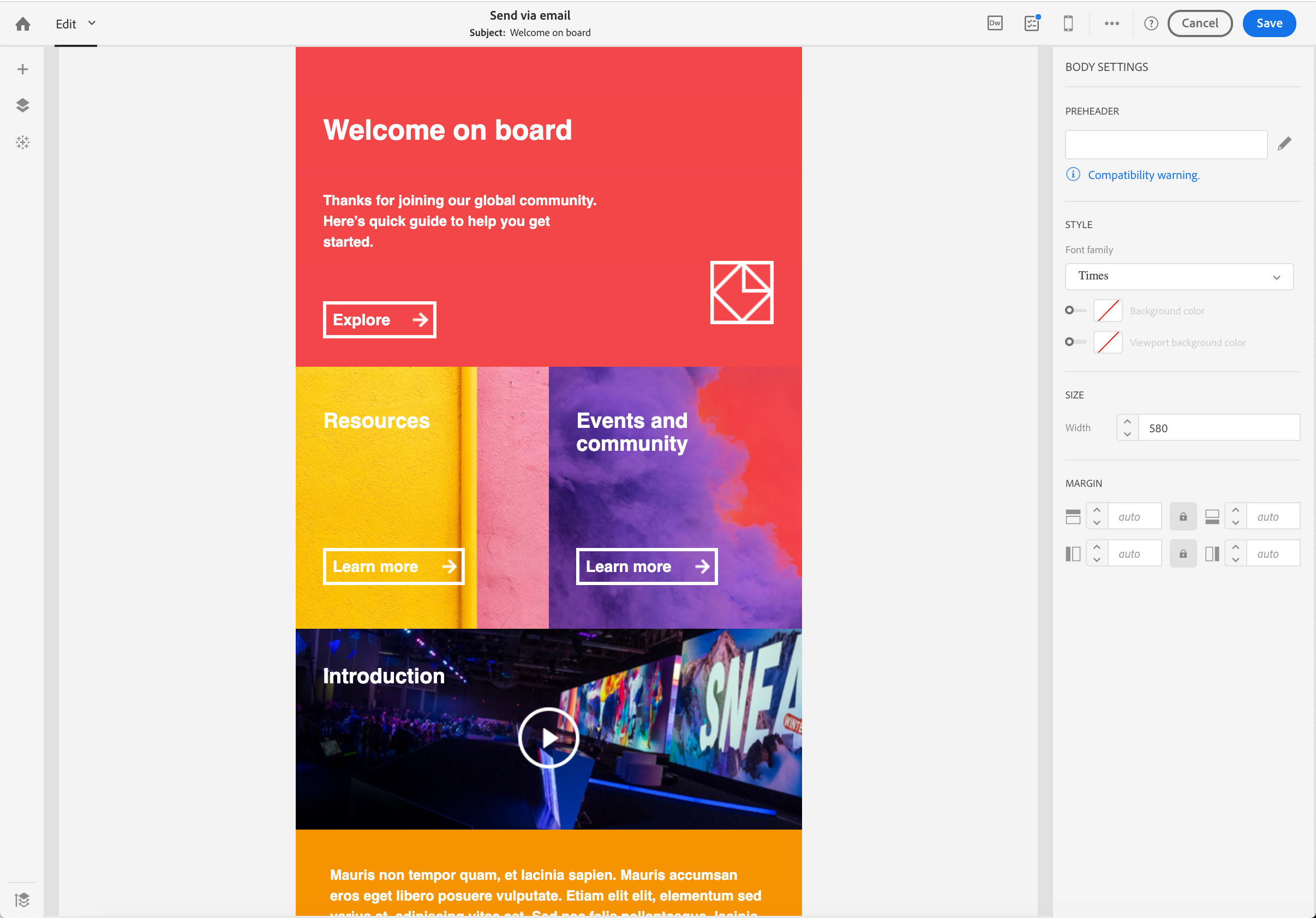Open the Compatibility warning link
This screenshot has width=1316, height=918.
tap(1144, 175)
